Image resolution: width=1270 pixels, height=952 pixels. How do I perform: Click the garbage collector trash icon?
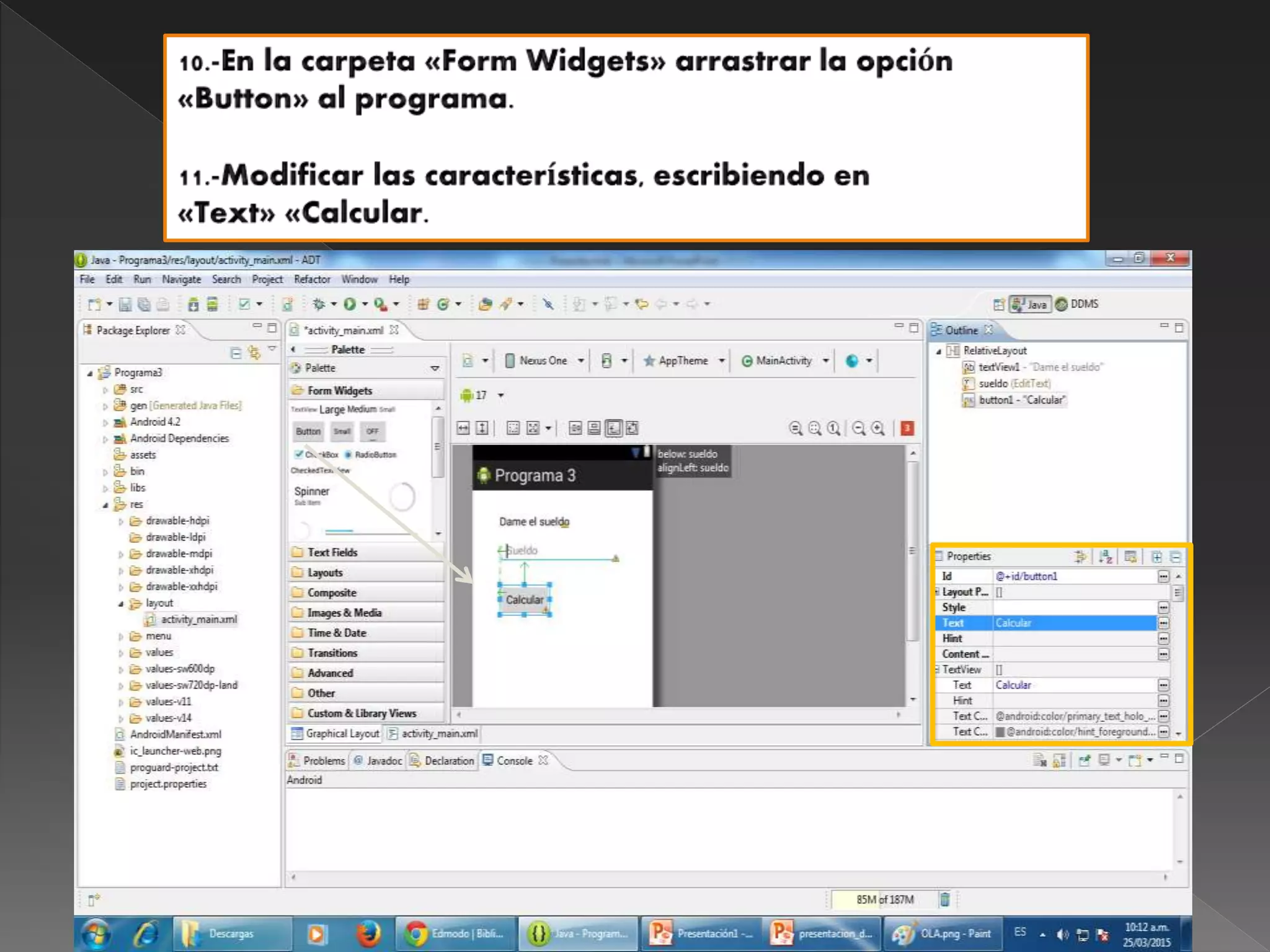[944, 899]
